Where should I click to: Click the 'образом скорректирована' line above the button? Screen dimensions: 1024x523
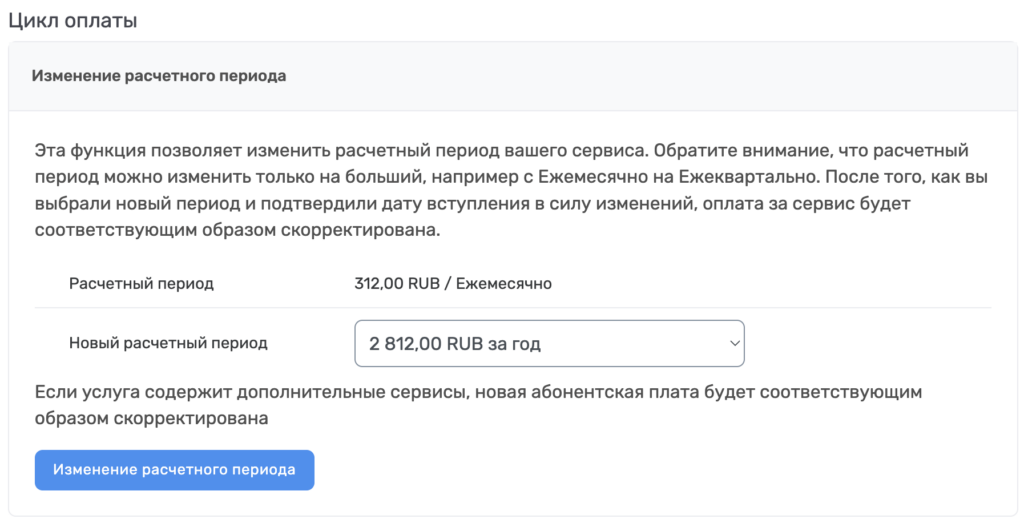click(152, 419)
